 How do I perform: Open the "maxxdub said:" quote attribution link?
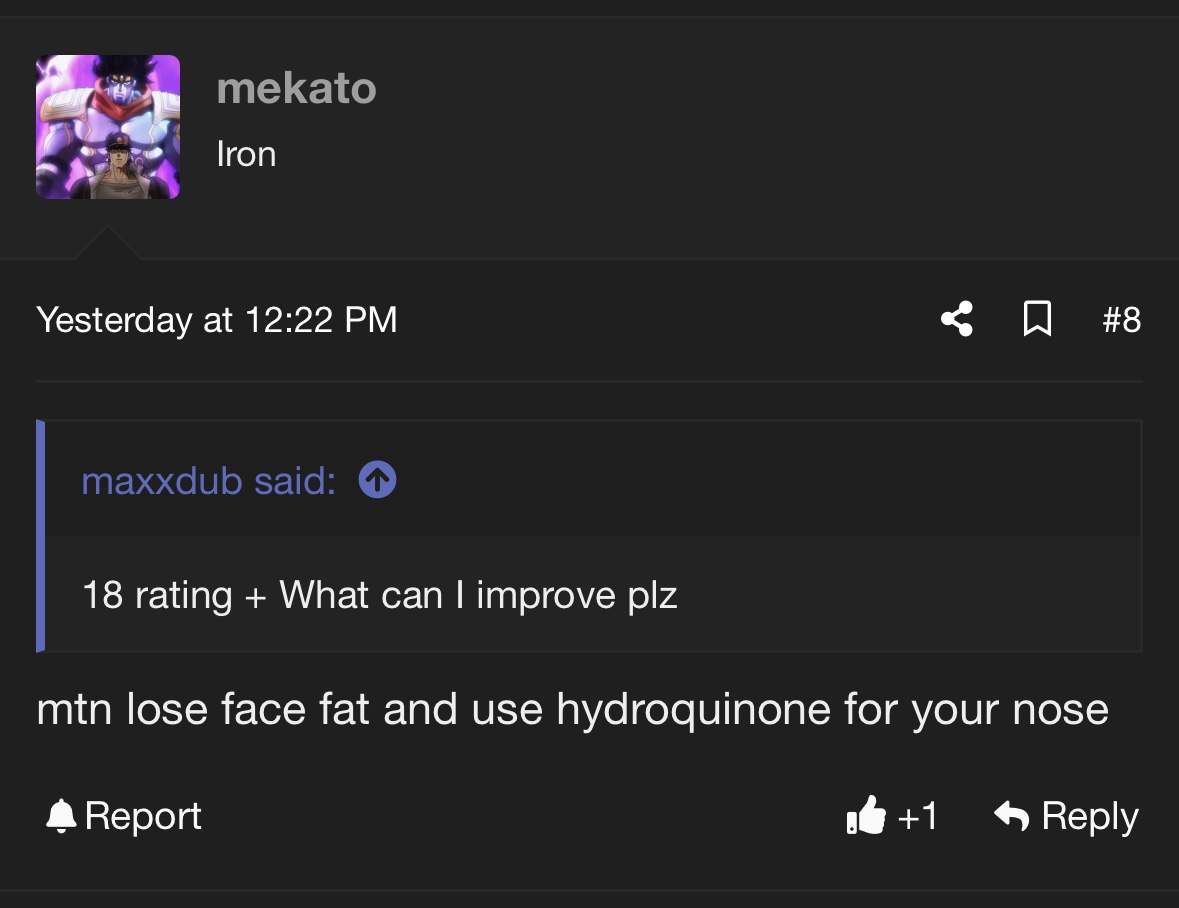point(208,481)
